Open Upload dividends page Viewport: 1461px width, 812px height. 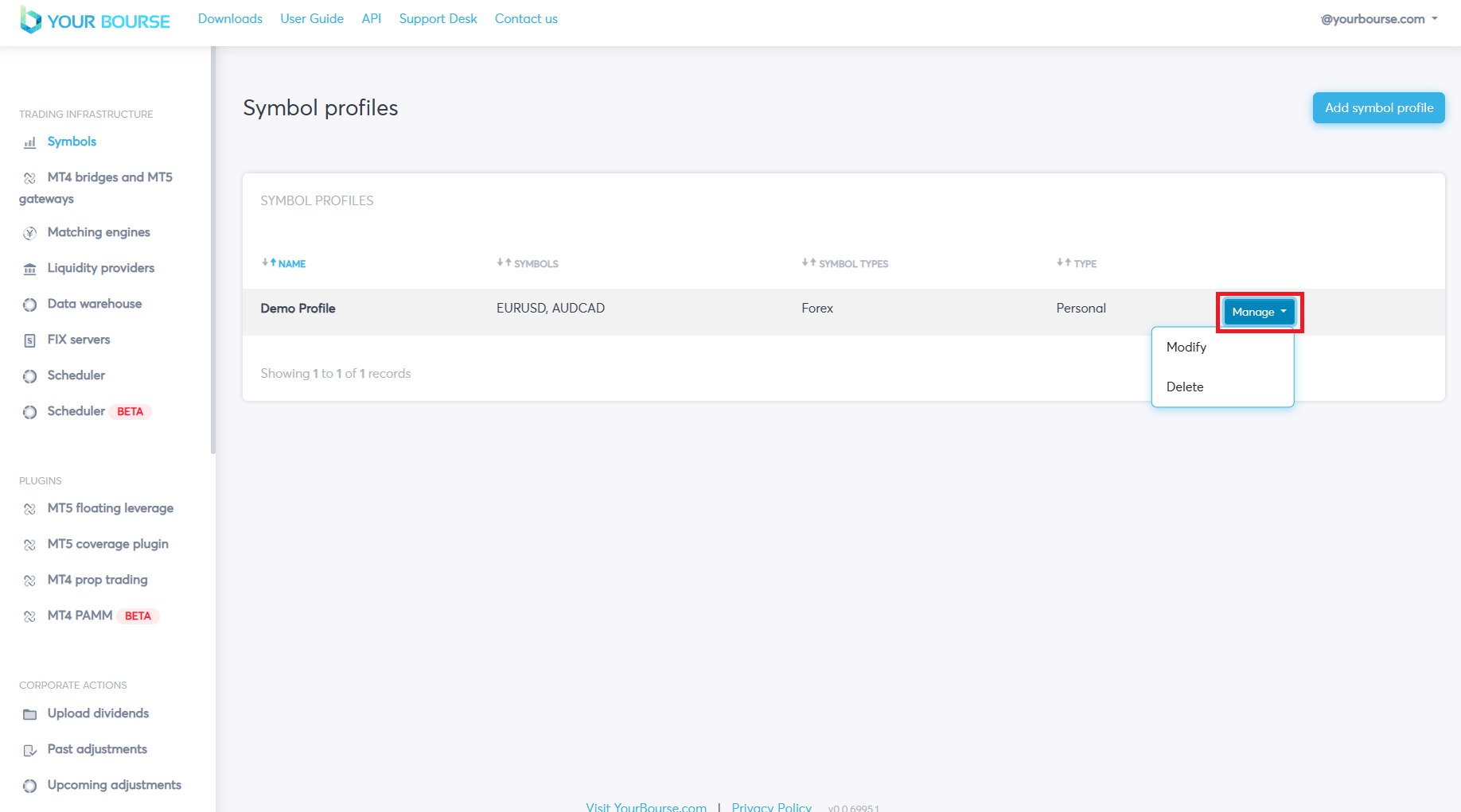98,713
